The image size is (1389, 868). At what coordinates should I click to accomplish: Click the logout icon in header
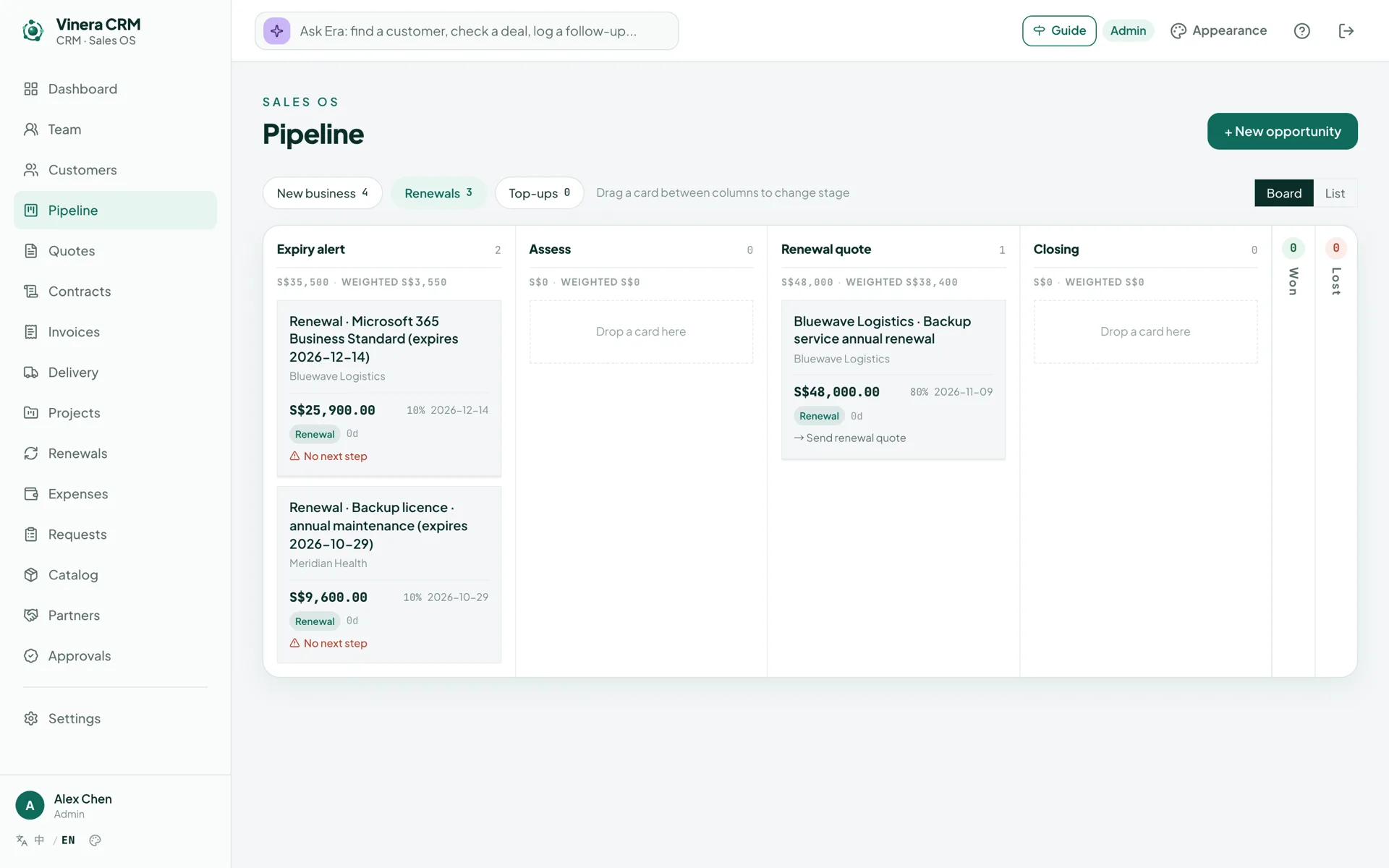click(x=1346, y=31)
